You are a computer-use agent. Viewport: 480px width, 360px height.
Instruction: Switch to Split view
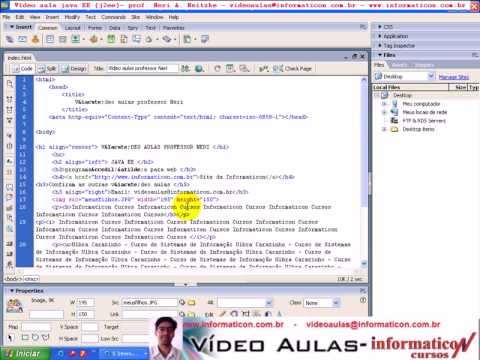(x=47, y=69)
